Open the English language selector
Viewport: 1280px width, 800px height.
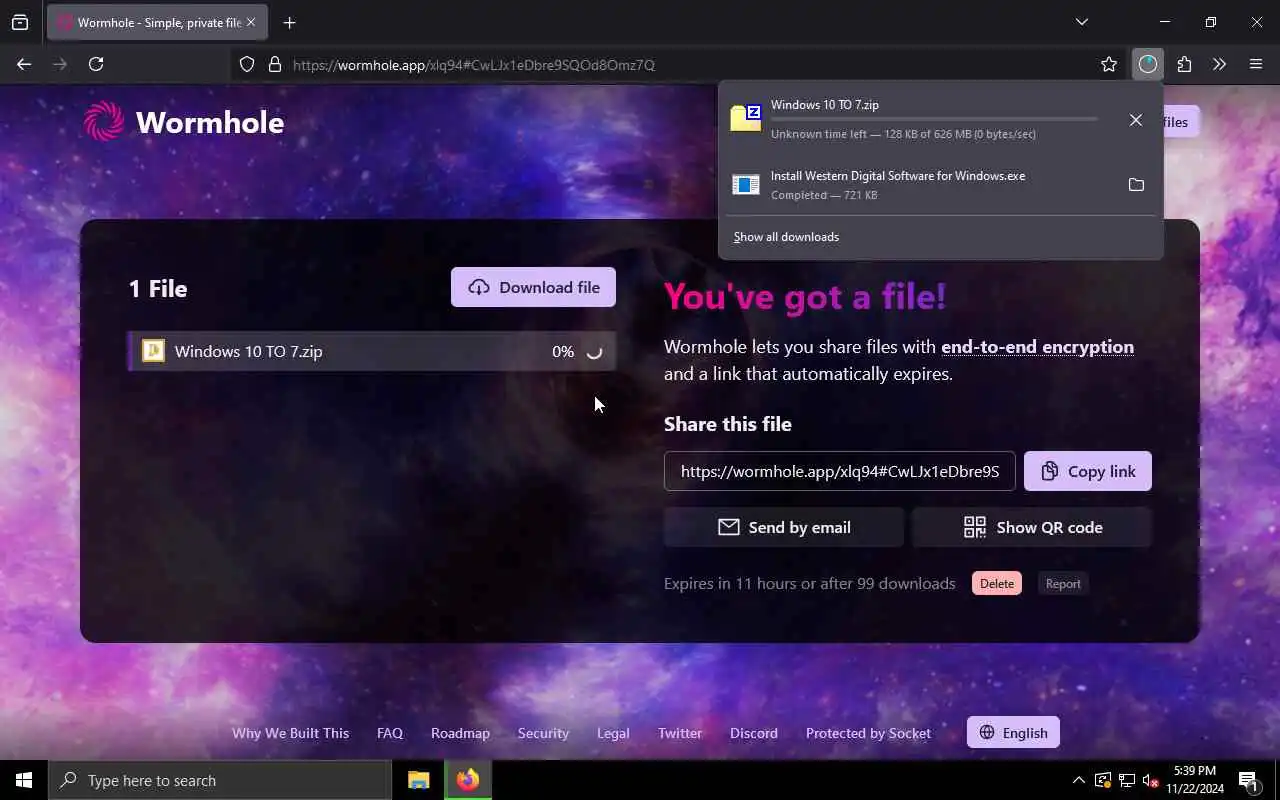click(1013, 732)
